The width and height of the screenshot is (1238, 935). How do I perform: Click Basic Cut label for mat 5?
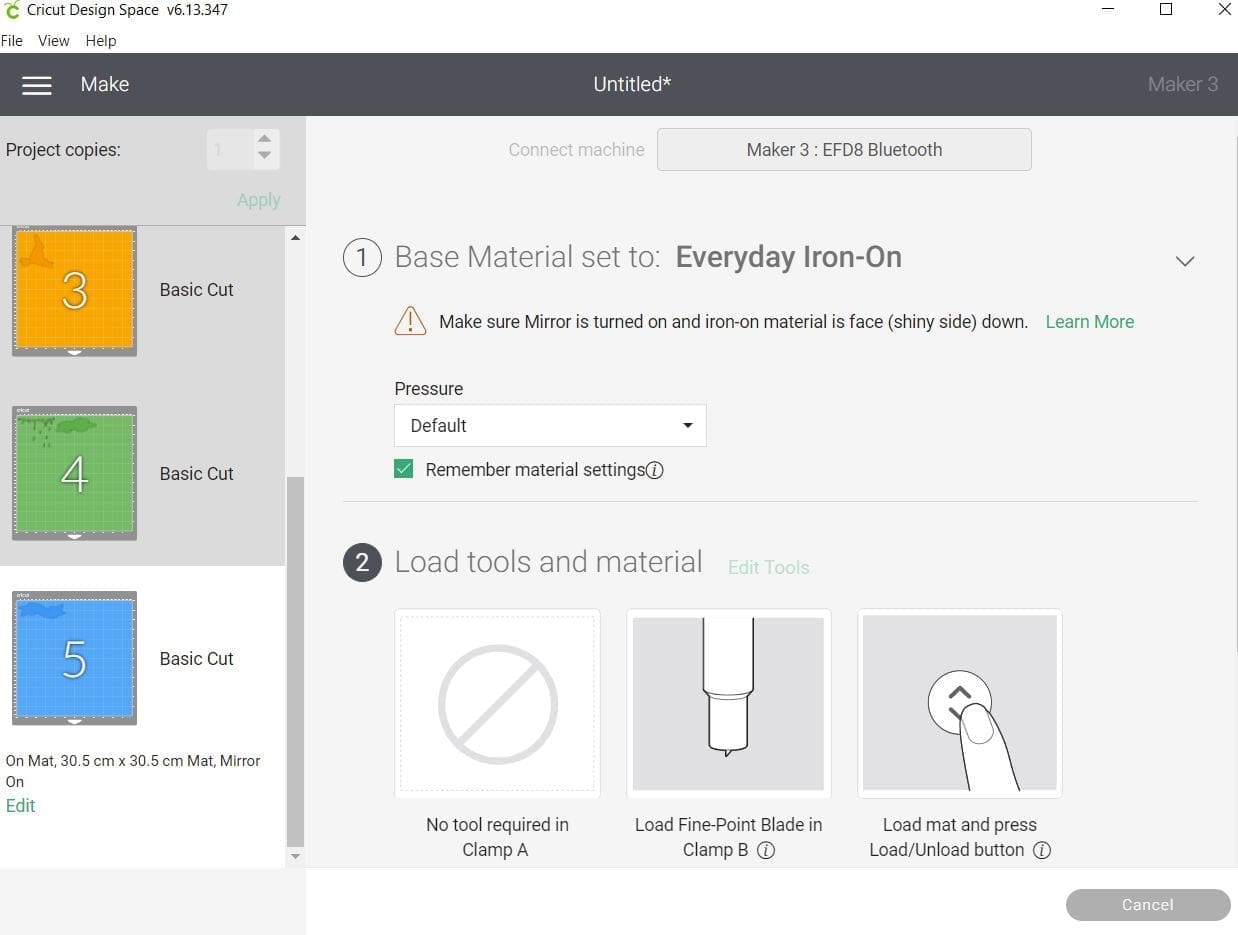coord(196,659)
